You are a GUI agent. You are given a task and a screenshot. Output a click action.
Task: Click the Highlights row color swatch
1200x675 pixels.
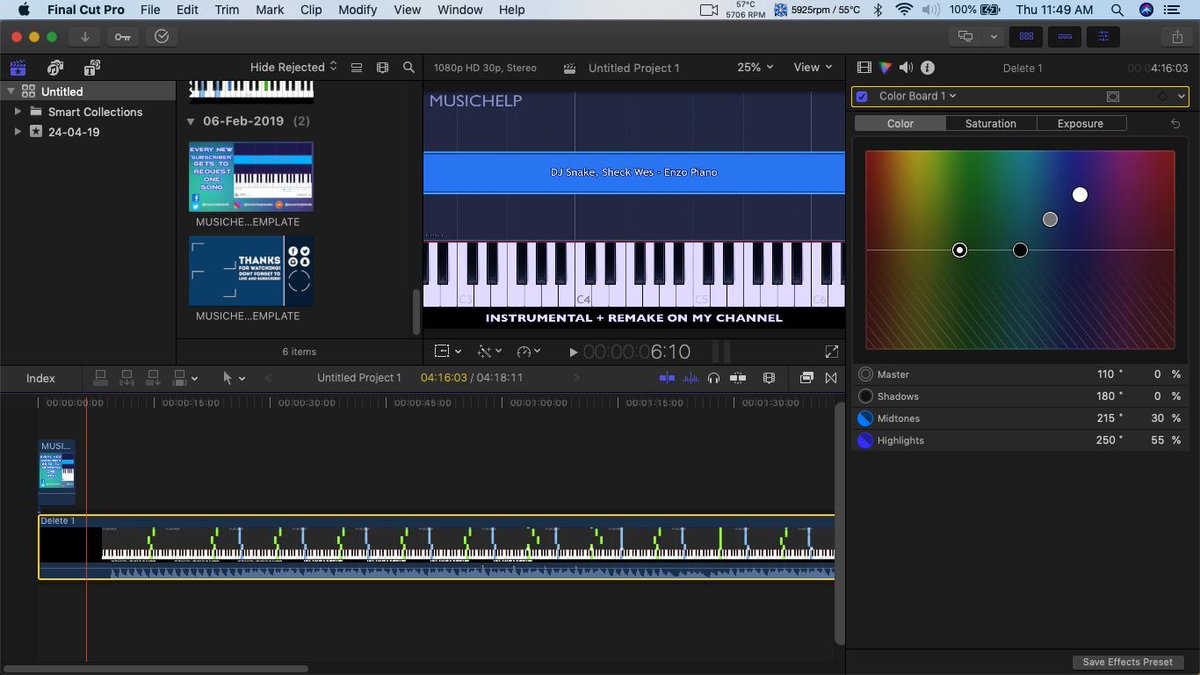[x=865, y=440]
